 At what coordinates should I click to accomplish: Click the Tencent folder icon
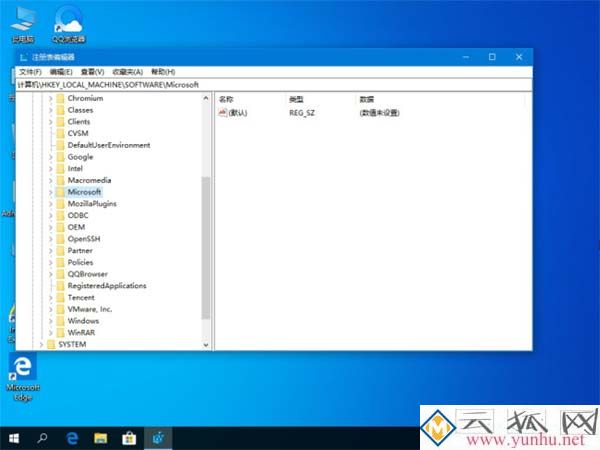60,297
